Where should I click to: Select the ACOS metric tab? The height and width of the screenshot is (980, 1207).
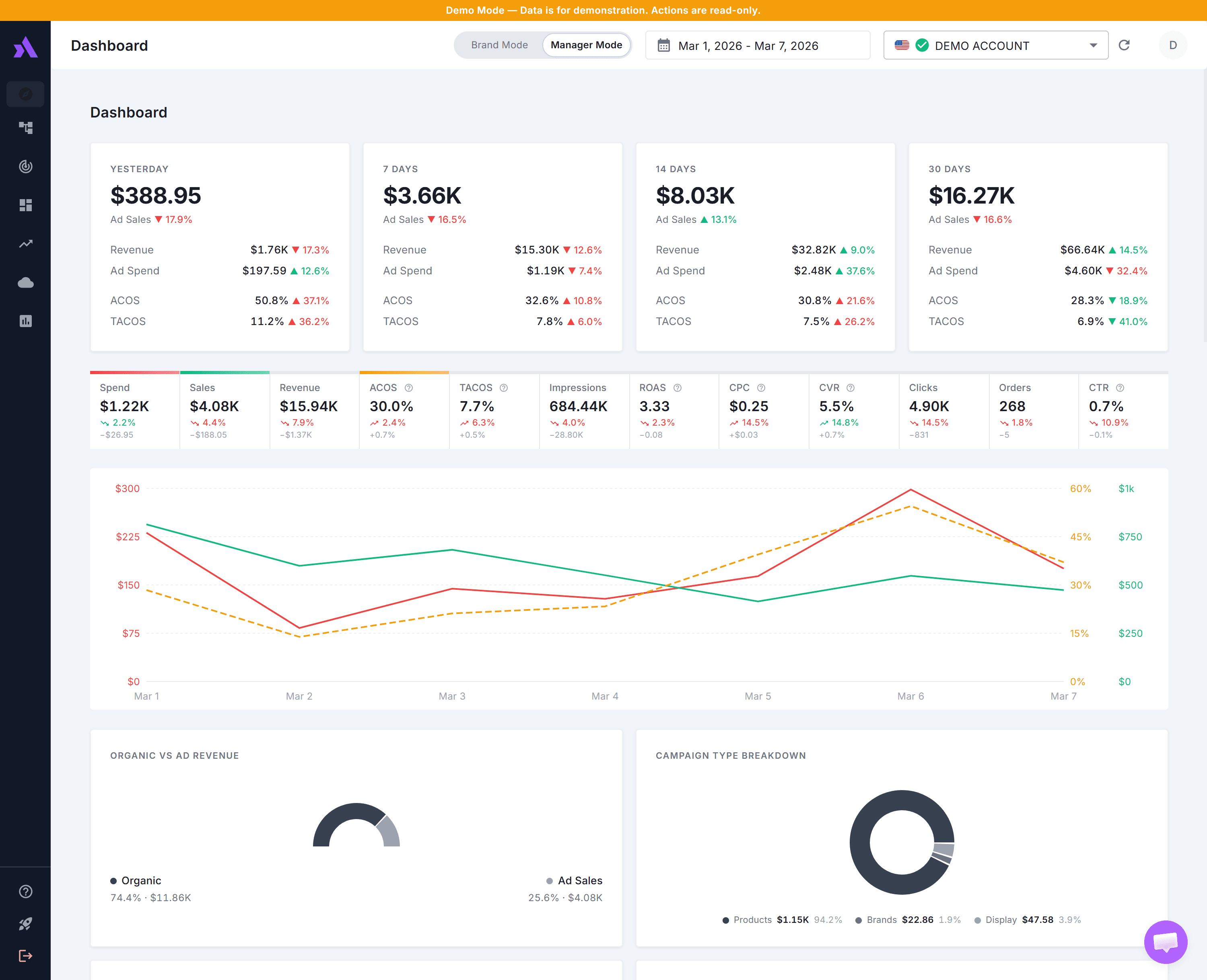pos(404,410)
